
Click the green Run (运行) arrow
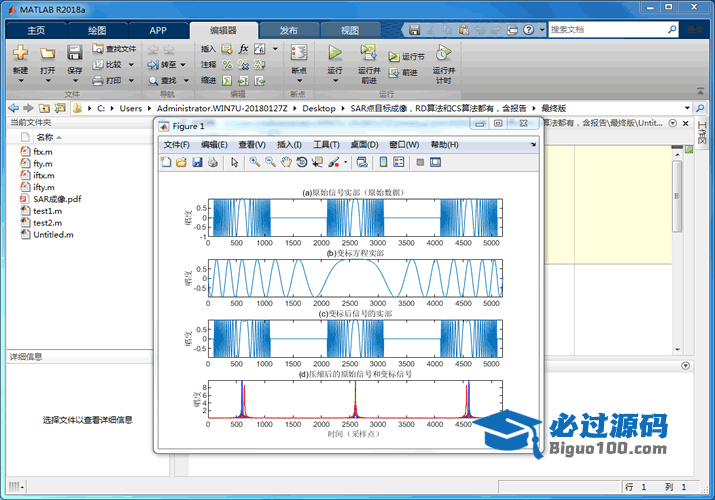coord(335,53)
